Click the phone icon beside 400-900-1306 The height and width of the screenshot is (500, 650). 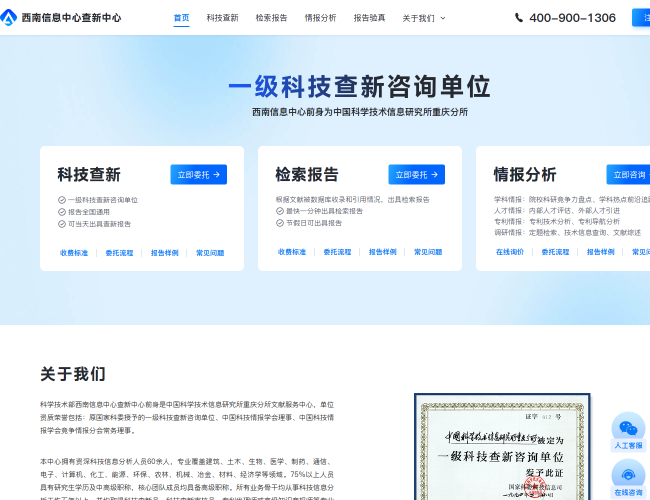(x=519, y=18)
